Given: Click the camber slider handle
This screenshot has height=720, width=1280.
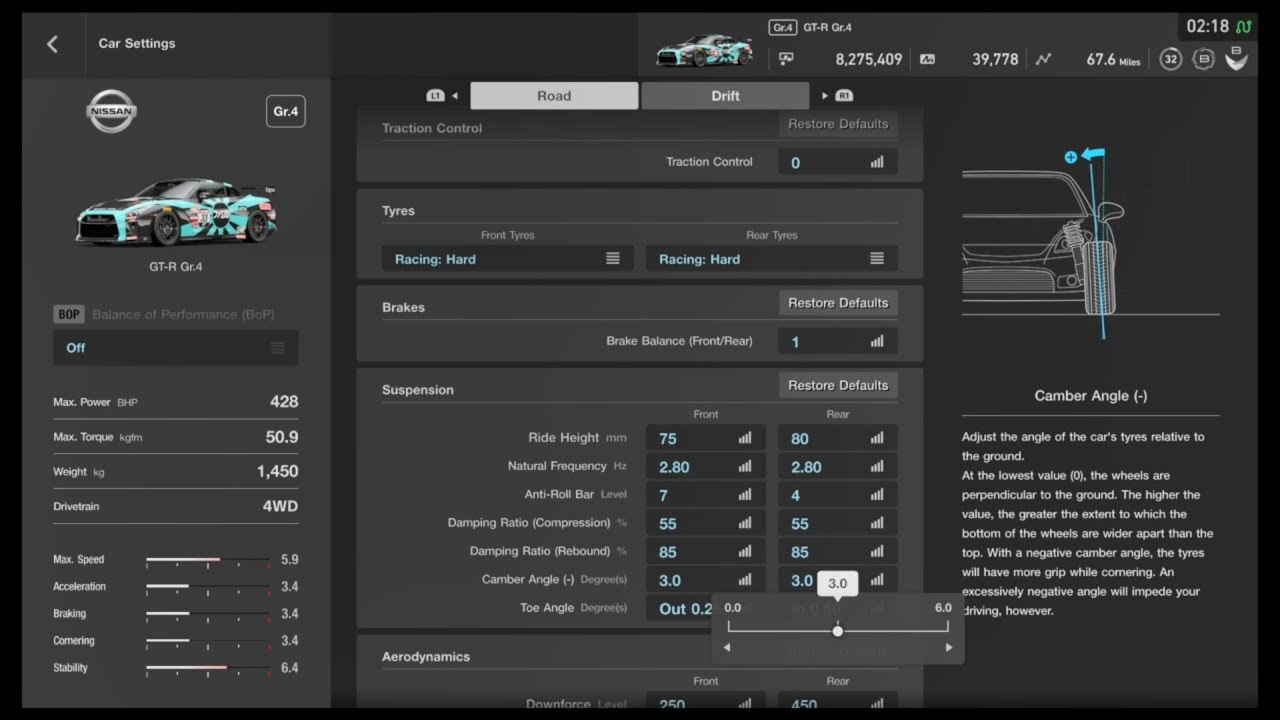Looking at the screenshot, I should [838, 631].
